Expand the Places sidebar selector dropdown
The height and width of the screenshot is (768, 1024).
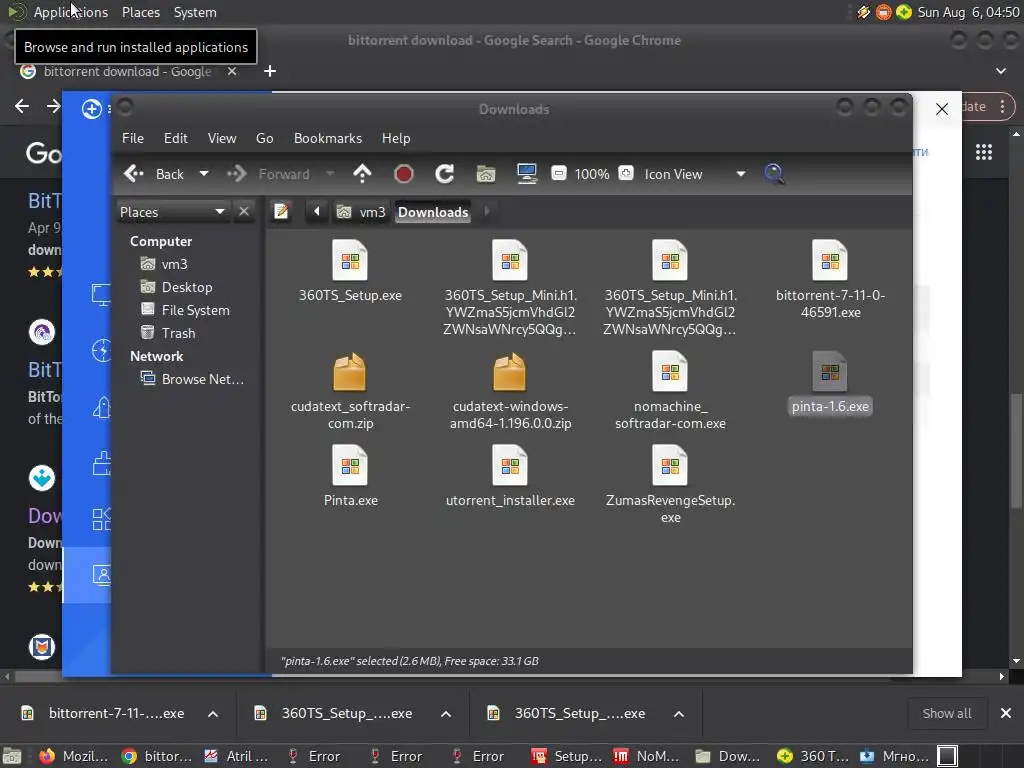click(172, 212)
